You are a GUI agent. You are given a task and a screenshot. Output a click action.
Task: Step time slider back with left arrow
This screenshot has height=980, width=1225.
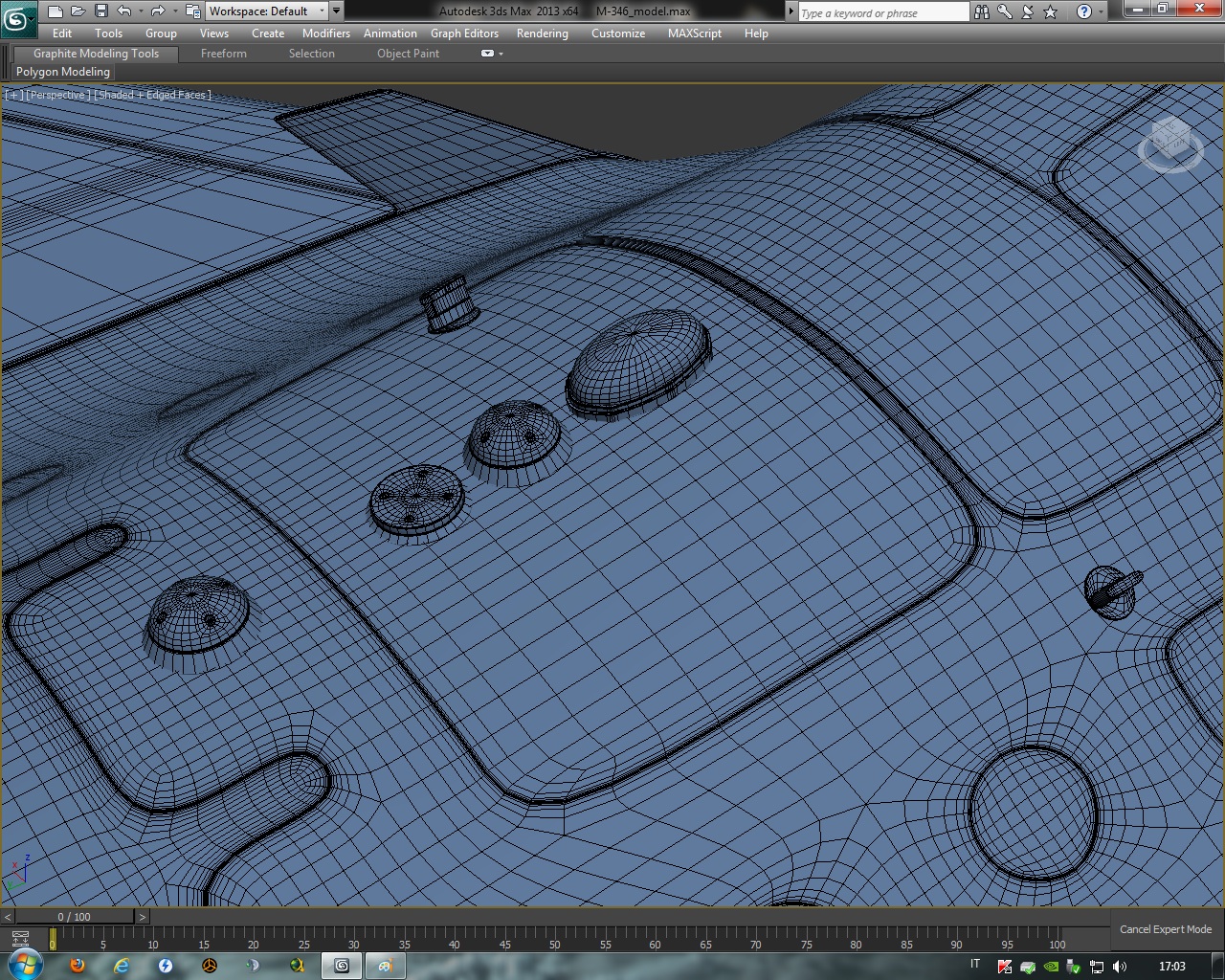(8, 917)
